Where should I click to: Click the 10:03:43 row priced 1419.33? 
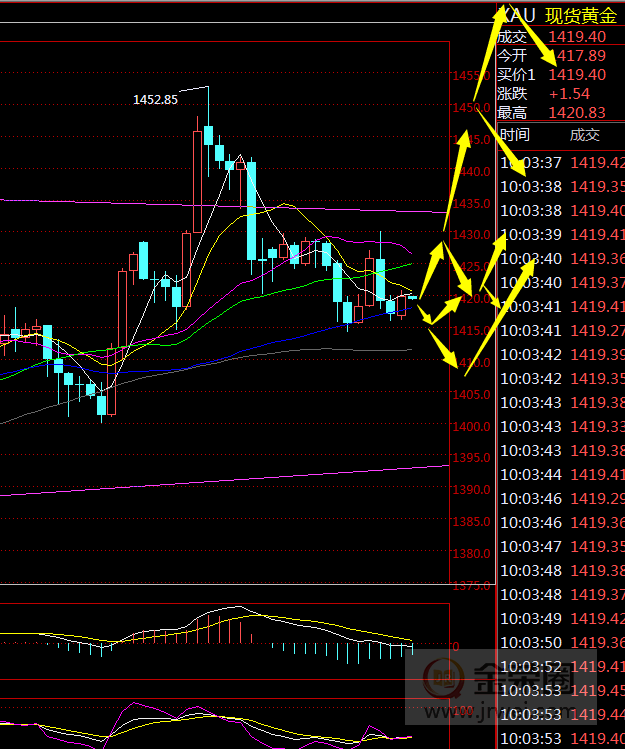pos(562,427)
